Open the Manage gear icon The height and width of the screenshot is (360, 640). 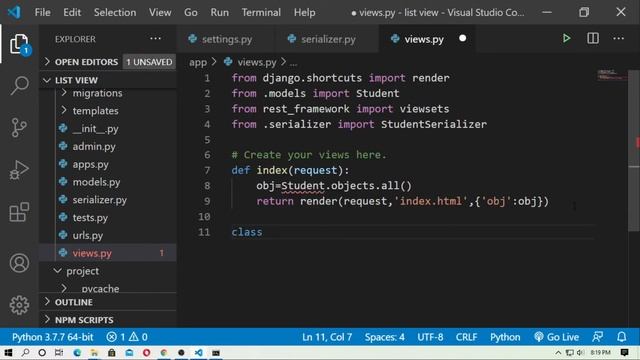(19, 305)
